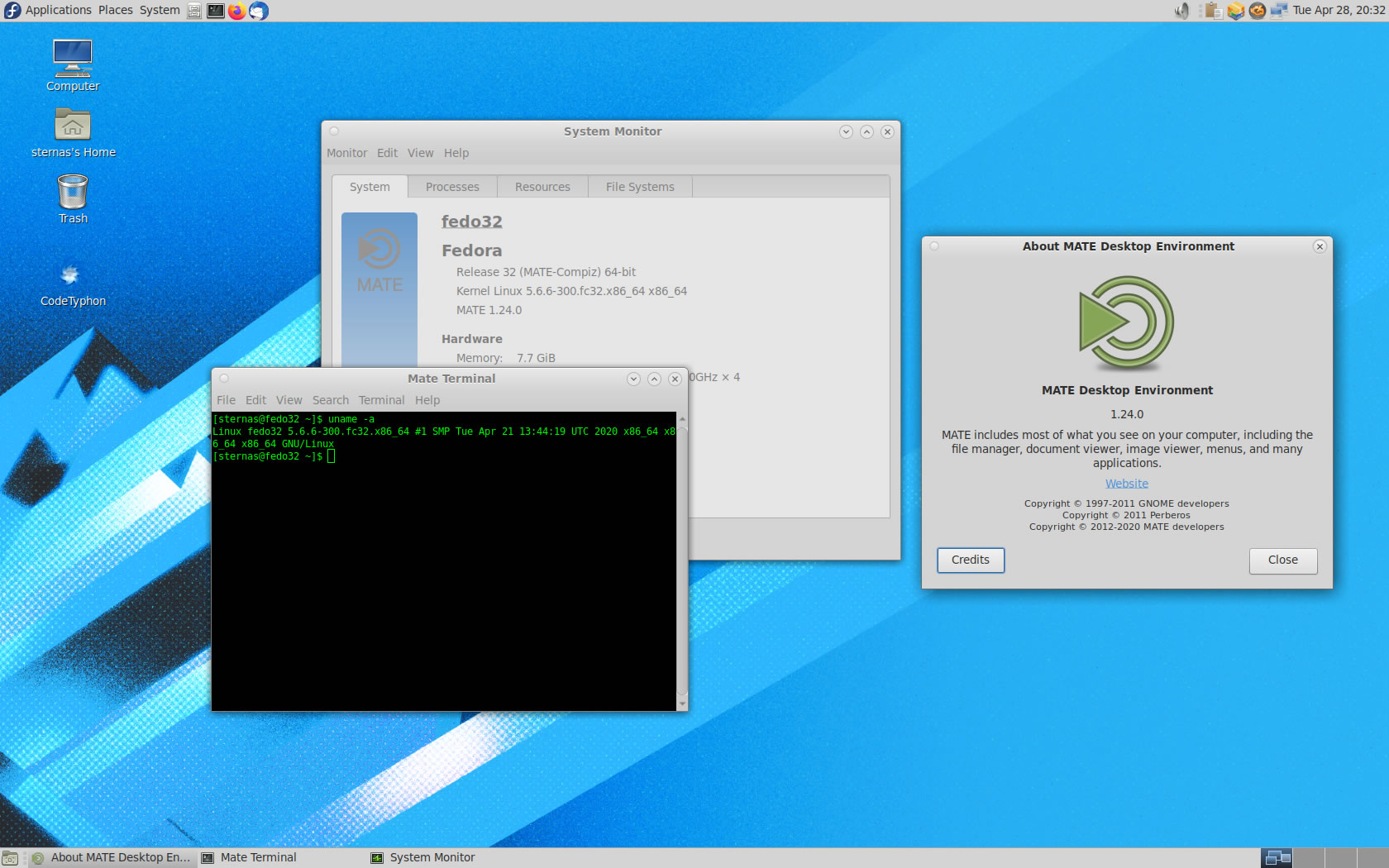Open View menu in Mate Terminal
Screen dimensions: 1389x868
[289, 400]
